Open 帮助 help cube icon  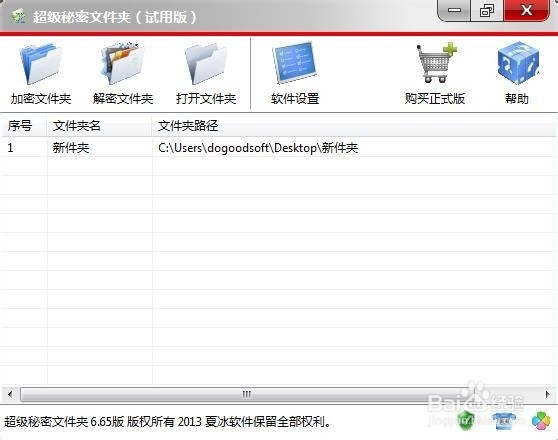click(x=518, y=63)
